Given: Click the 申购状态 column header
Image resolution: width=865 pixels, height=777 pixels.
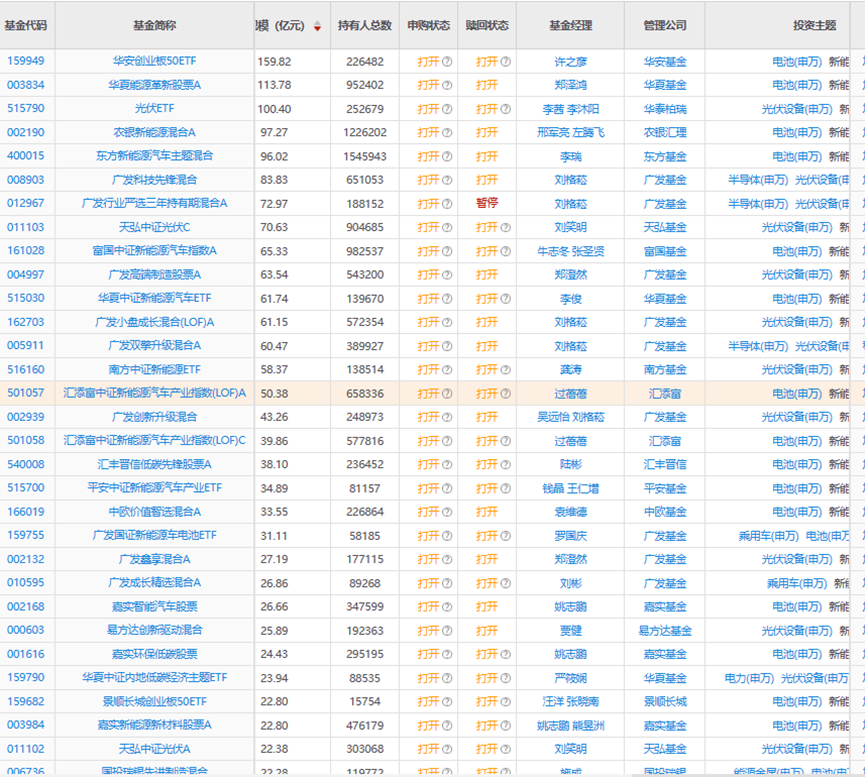Looking at the screenshot, I should [429, 25].
